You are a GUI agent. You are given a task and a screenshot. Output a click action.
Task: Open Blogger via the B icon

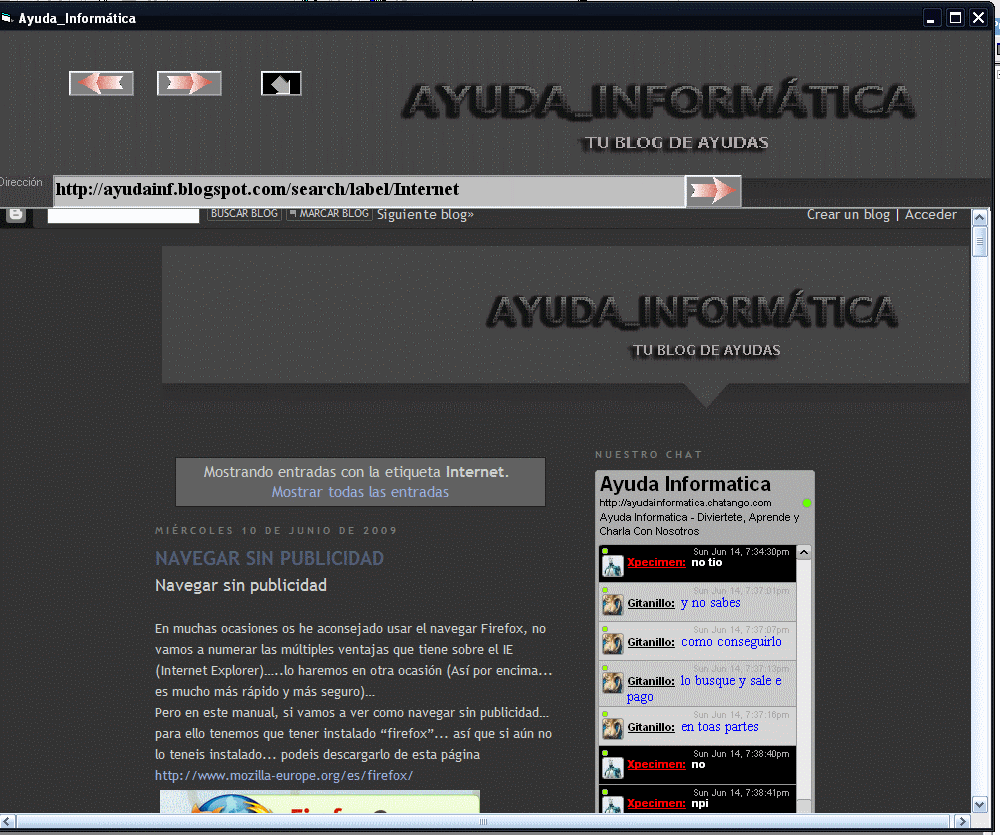coord(15,214)
